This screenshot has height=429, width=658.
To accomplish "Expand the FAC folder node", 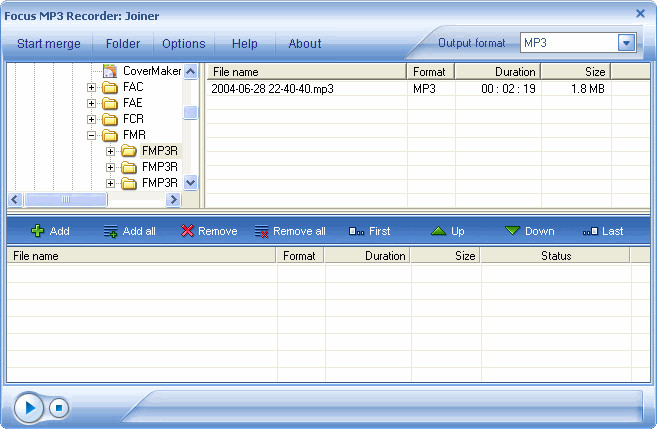I will 91,87.
